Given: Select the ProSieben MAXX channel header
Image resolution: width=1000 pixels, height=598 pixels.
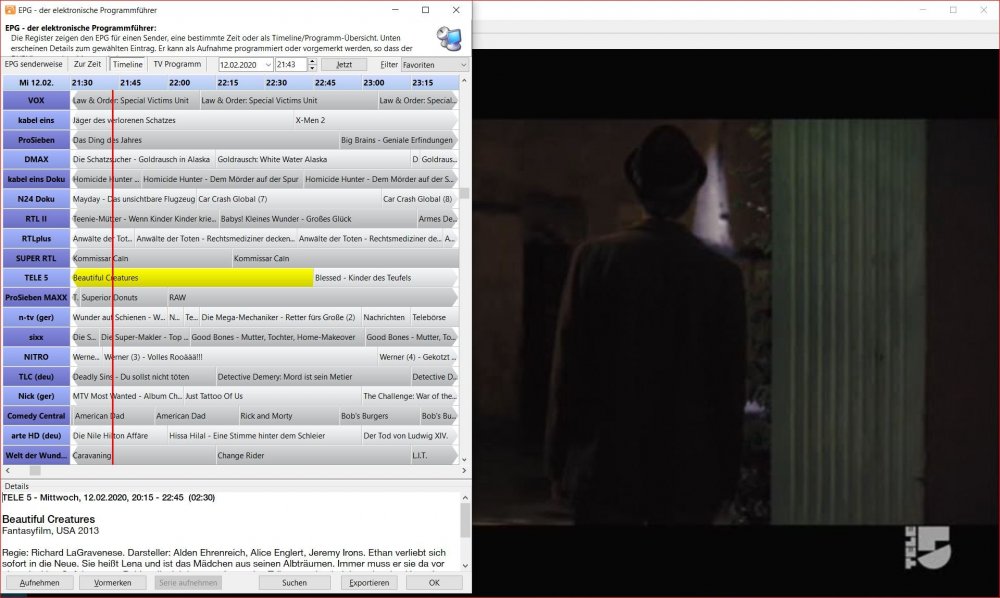Looking at the screenshot, I should point(36,298).
